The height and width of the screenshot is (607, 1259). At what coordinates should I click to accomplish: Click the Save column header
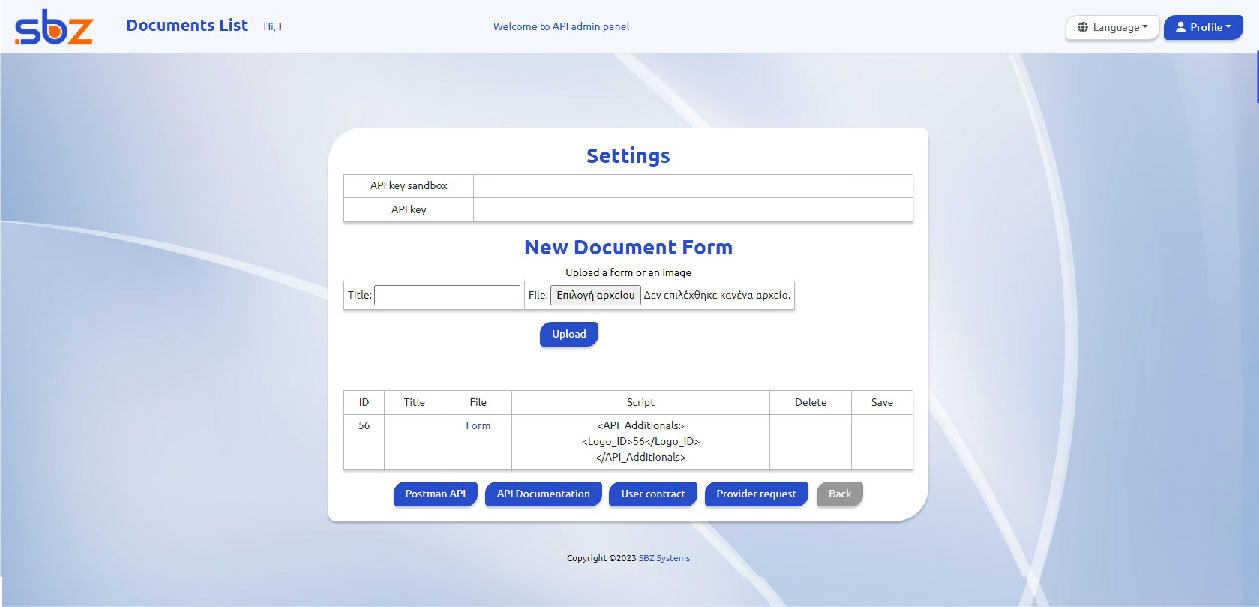(882, 402)
